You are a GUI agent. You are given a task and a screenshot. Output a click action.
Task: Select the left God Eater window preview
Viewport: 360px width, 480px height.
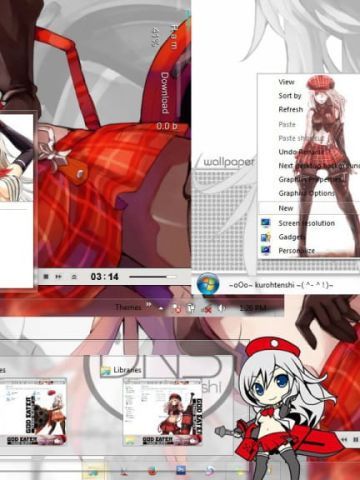pos(33,412)
